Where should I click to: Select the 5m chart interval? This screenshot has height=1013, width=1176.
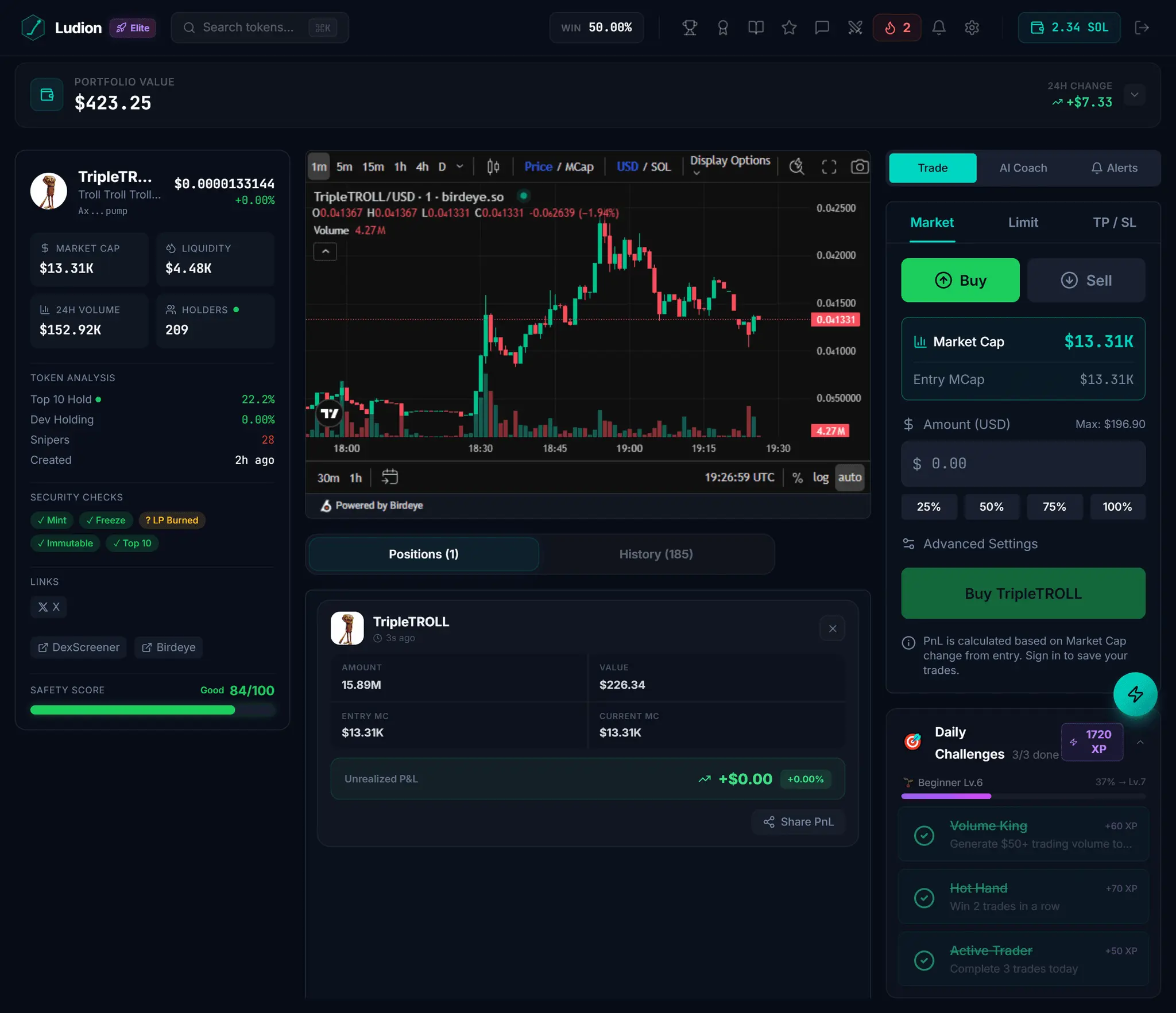(344, 167)
